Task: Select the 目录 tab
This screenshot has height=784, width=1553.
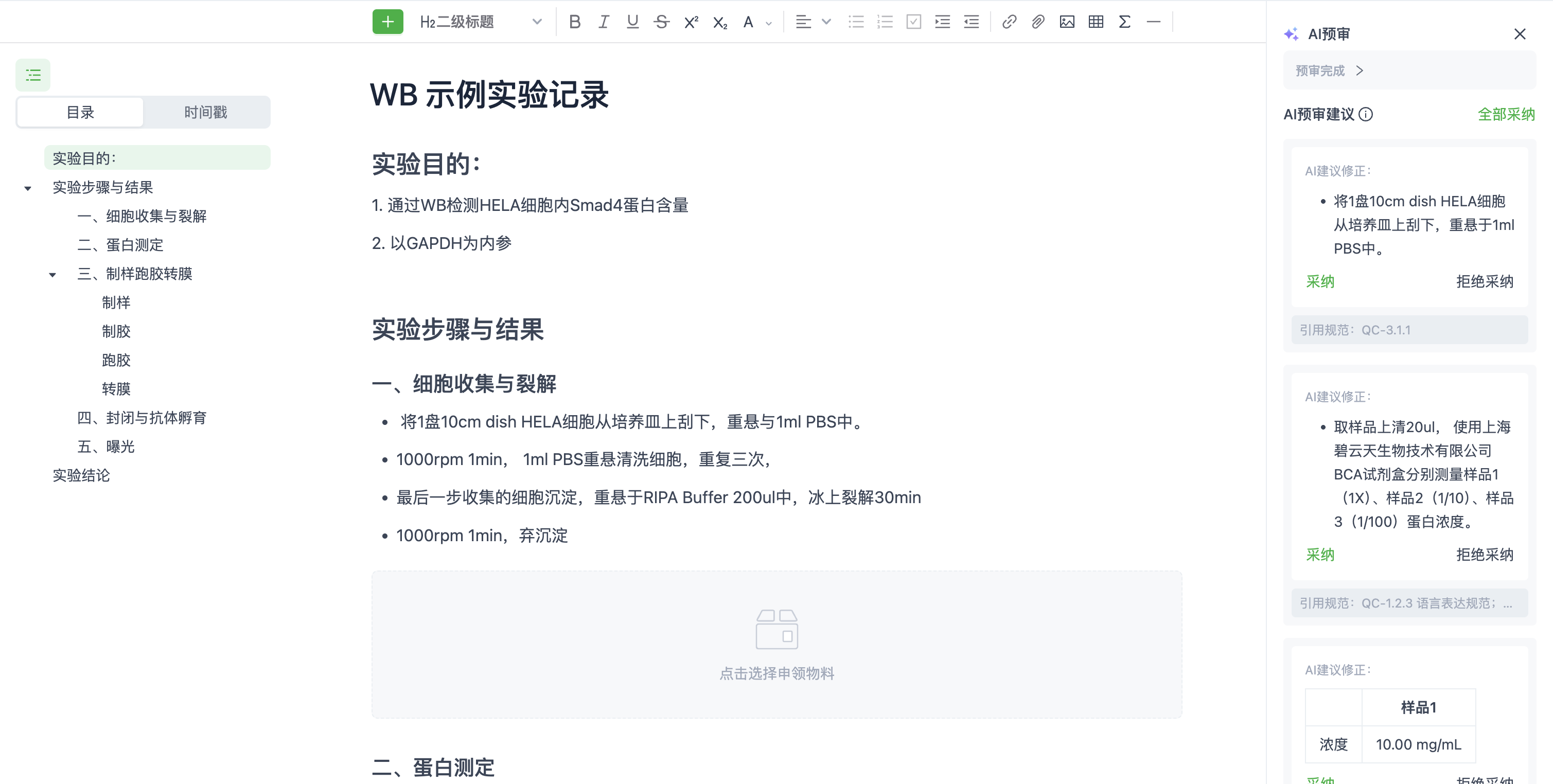Action: pyautogui.click(x=80, y=112)
